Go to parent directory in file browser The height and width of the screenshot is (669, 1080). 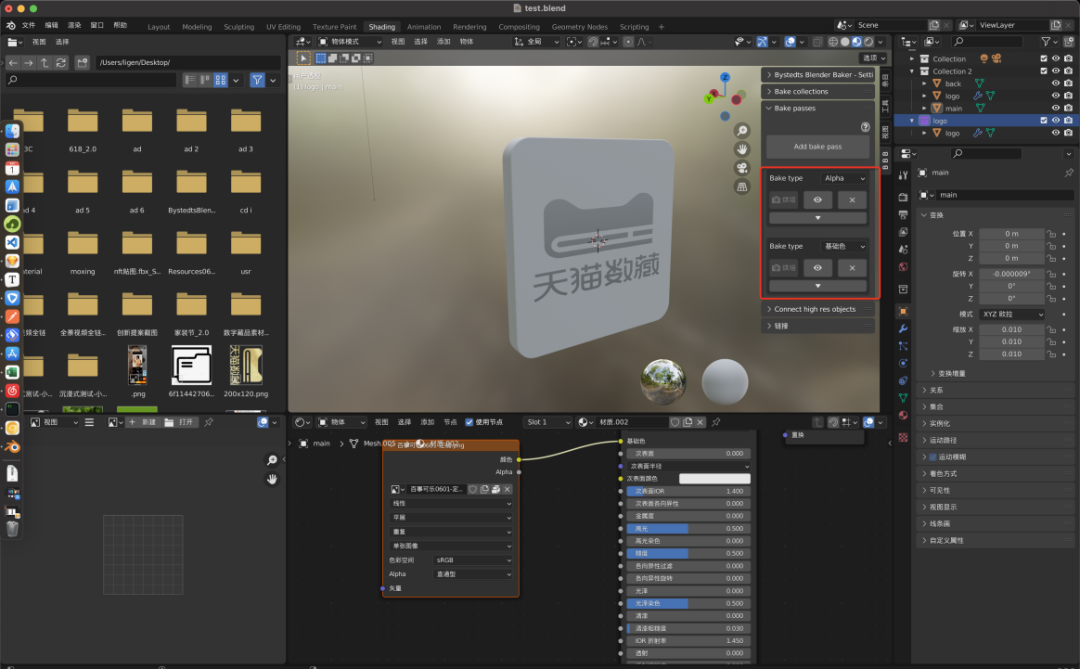point(45,63)
